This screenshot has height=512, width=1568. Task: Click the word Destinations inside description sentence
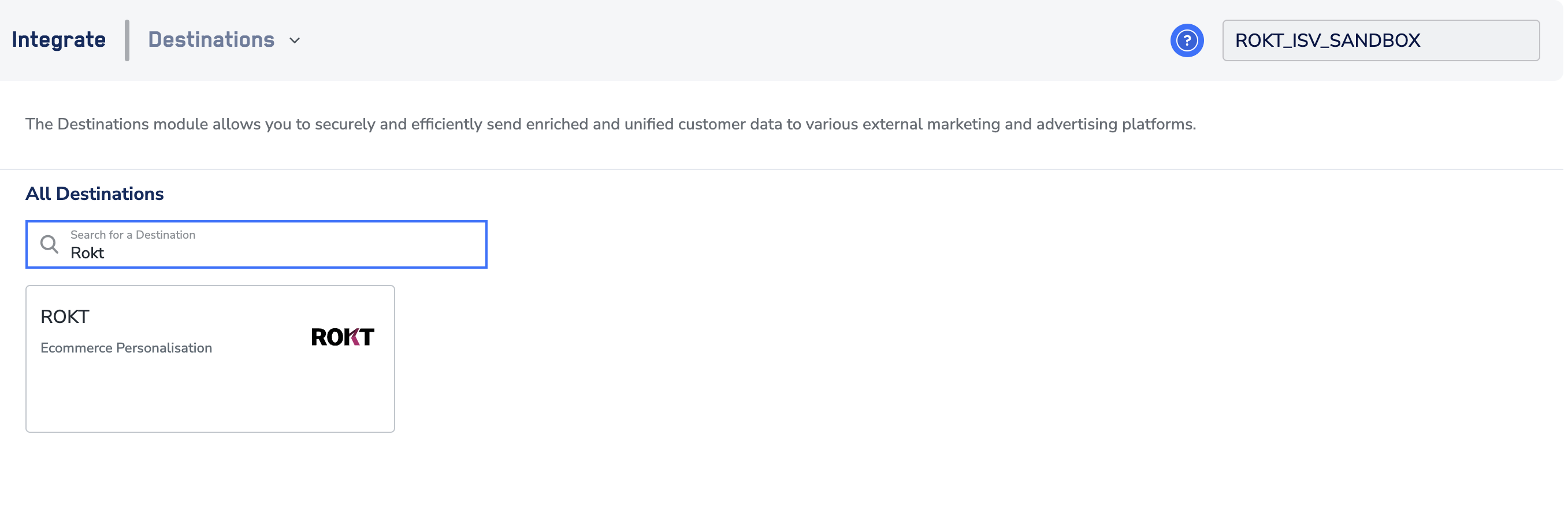(103, 124)
